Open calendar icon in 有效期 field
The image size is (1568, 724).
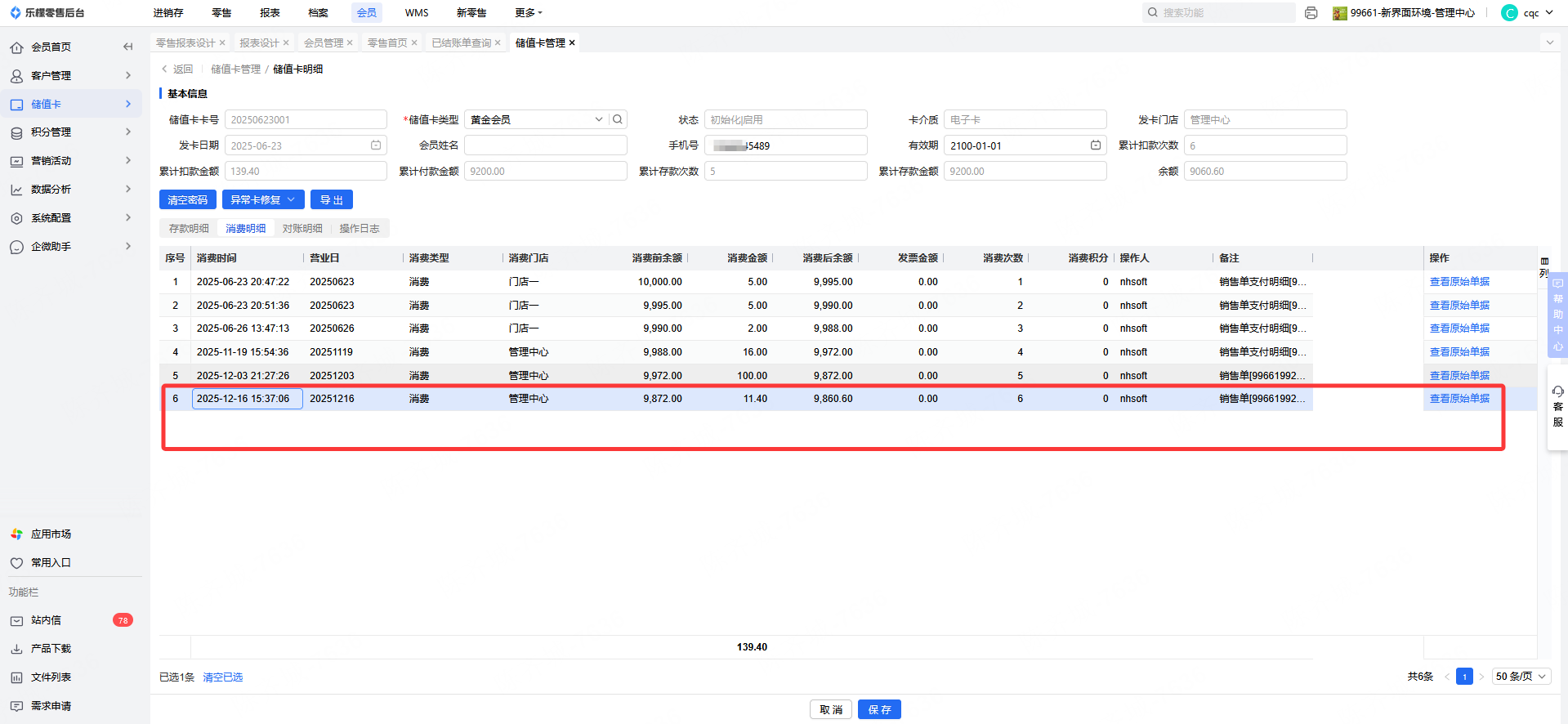tap(1096, 145)
